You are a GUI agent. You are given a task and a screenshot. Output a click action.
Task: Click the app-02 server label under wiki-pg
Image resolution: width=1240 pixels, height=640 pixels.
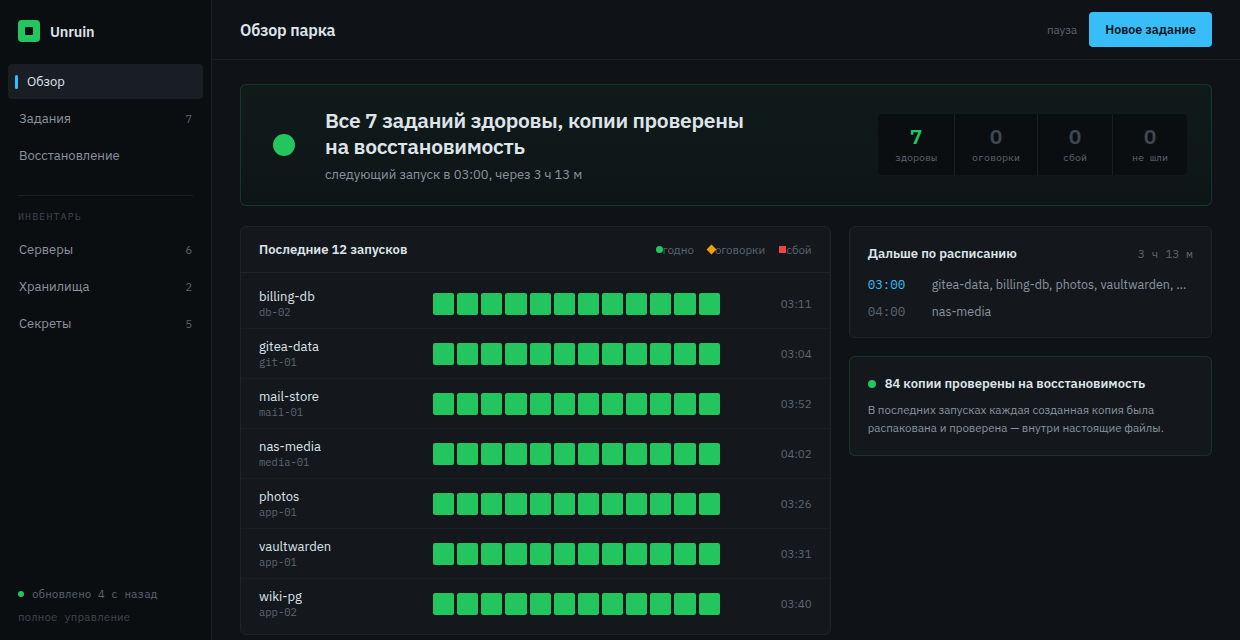[278, 612]
